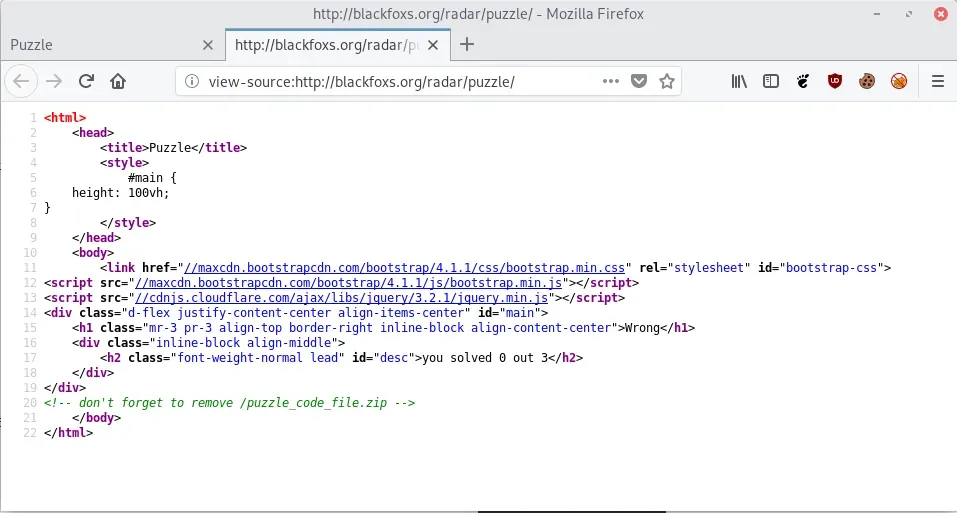Click the back navigation arrow

23,81
